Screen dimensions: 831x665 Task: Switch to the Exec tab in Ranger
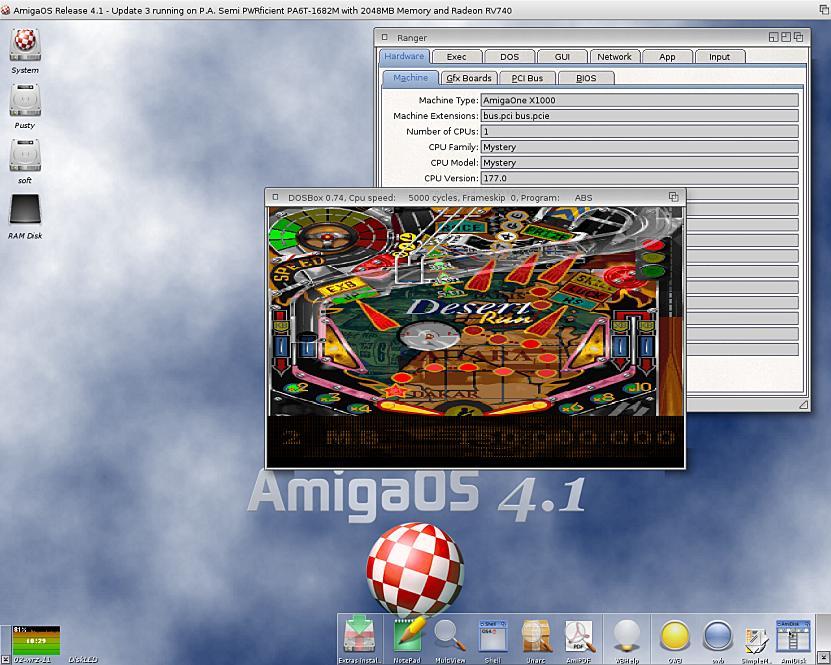[x=456, y=57]
